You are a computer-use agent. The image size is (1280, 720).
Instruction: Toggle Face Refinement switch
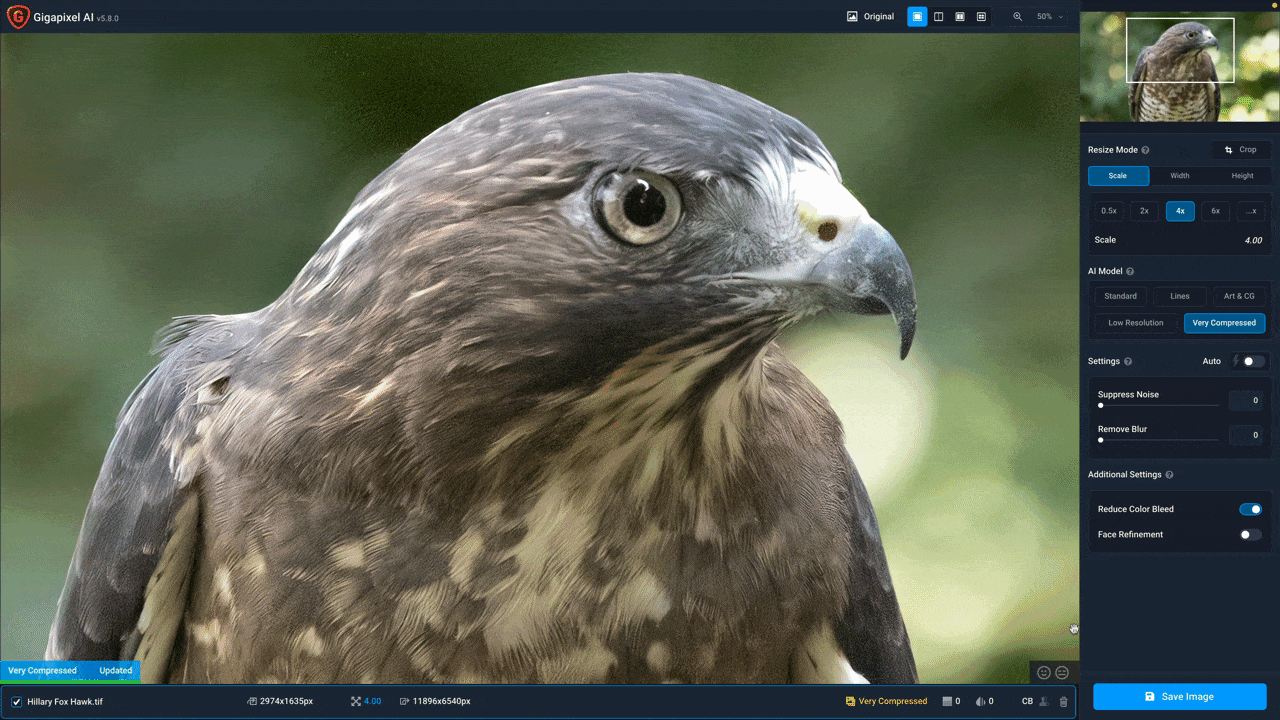(1251, 535)
